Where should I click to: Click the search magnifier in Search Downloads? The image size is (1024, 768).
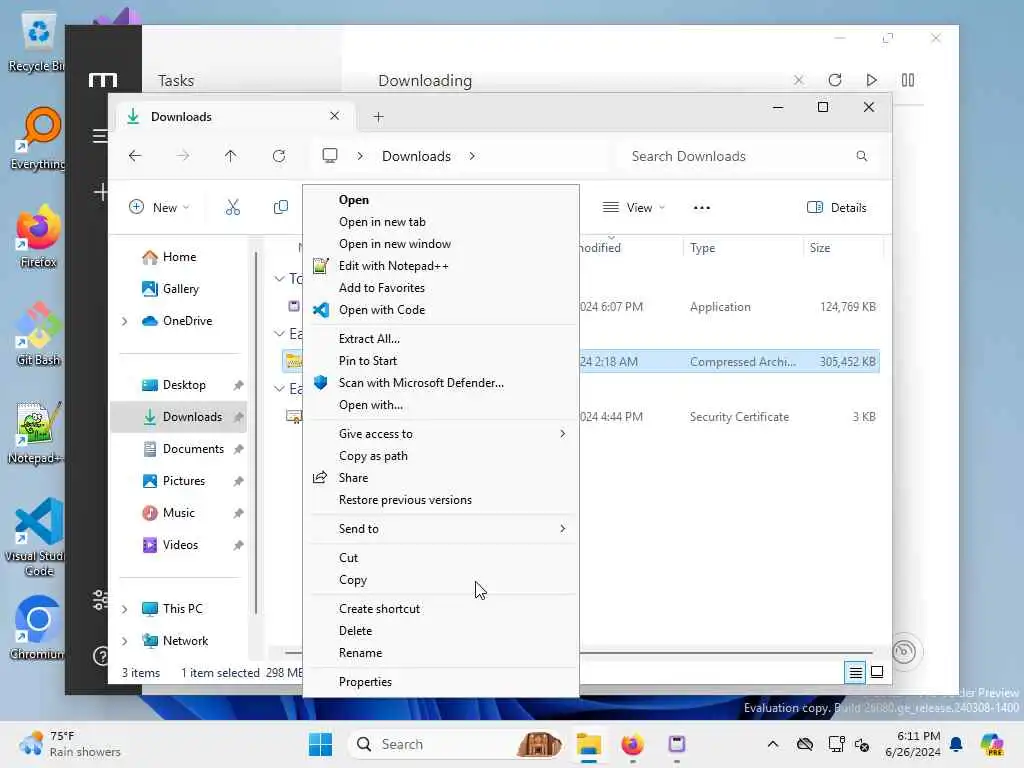click(861, 156)
